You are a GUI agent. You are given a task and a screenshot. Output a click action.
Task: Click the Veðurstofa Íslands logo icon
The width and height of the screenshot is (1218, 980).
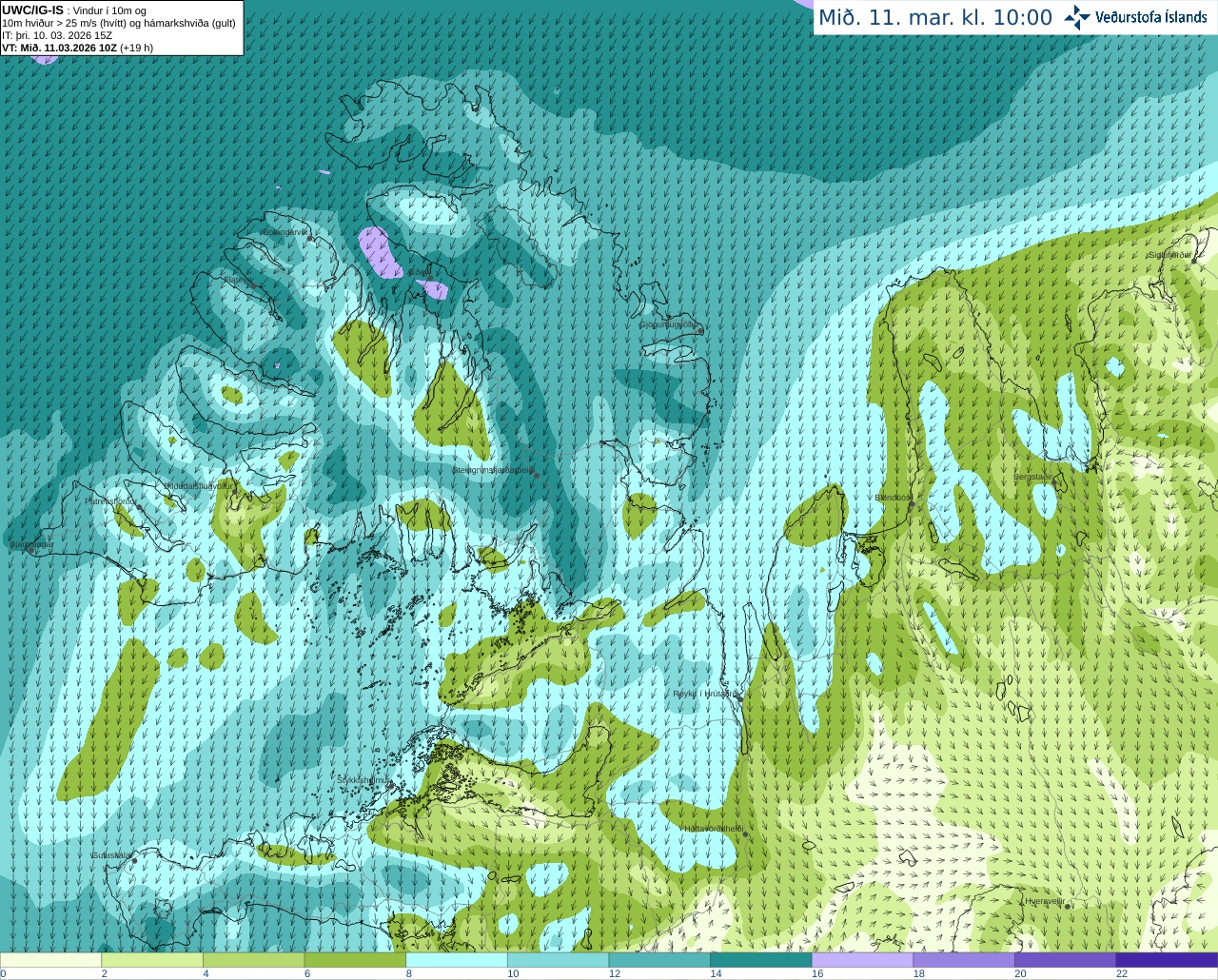pyautogui.click(x=1077, y=17)
